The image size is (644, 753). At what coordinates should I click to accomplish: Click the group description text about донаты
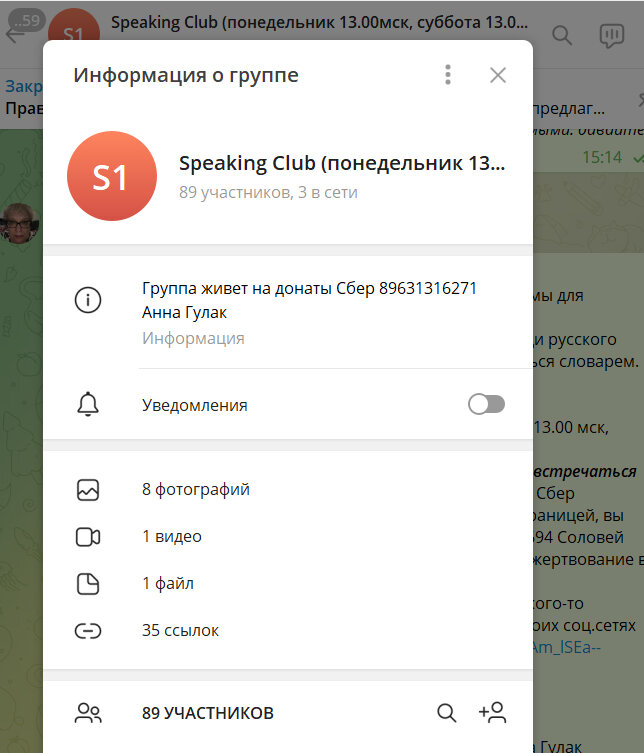[309, 300]
